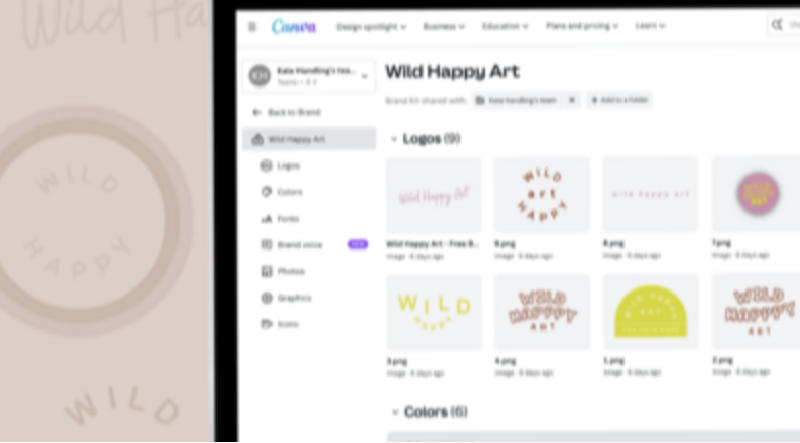Collapse the Logos section chevron

[x=393, y=139]
